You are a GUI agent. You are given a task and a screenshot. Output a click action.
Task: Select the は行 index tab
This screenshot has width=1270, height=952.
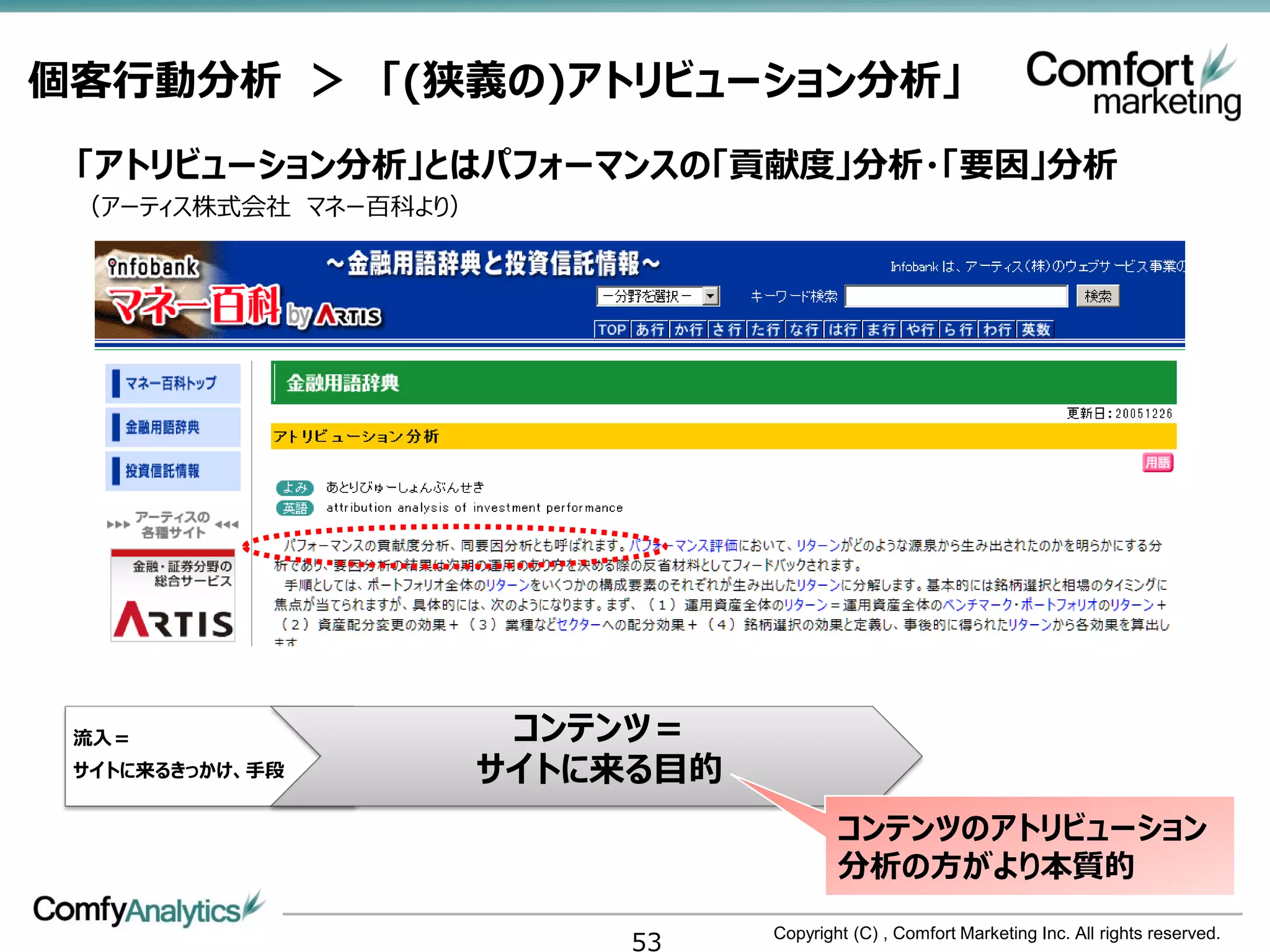tap(843, 330)
